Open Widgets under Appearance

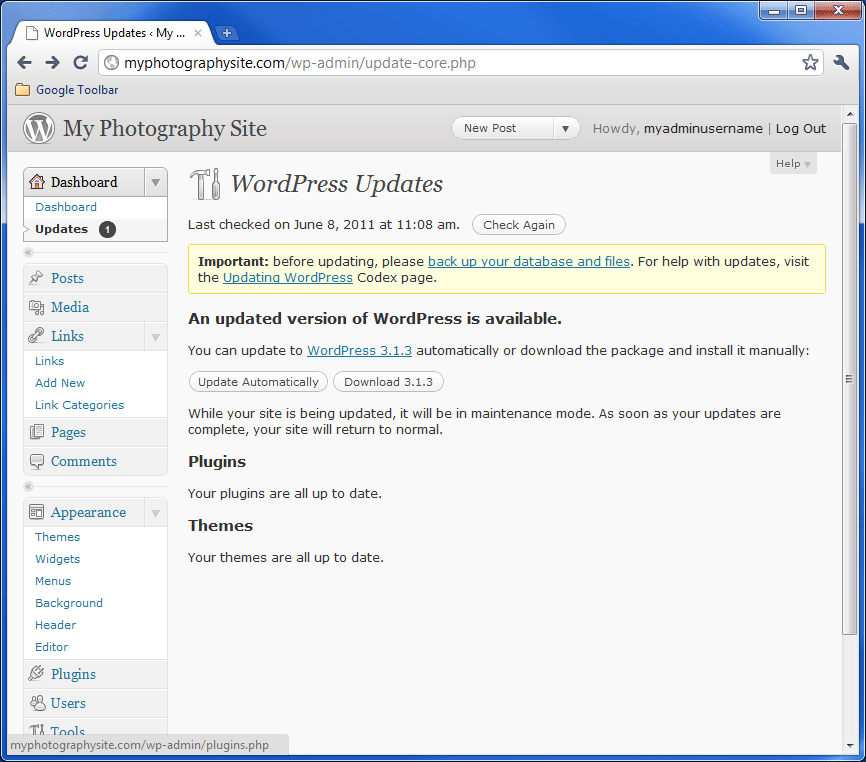tap(57, 559)
